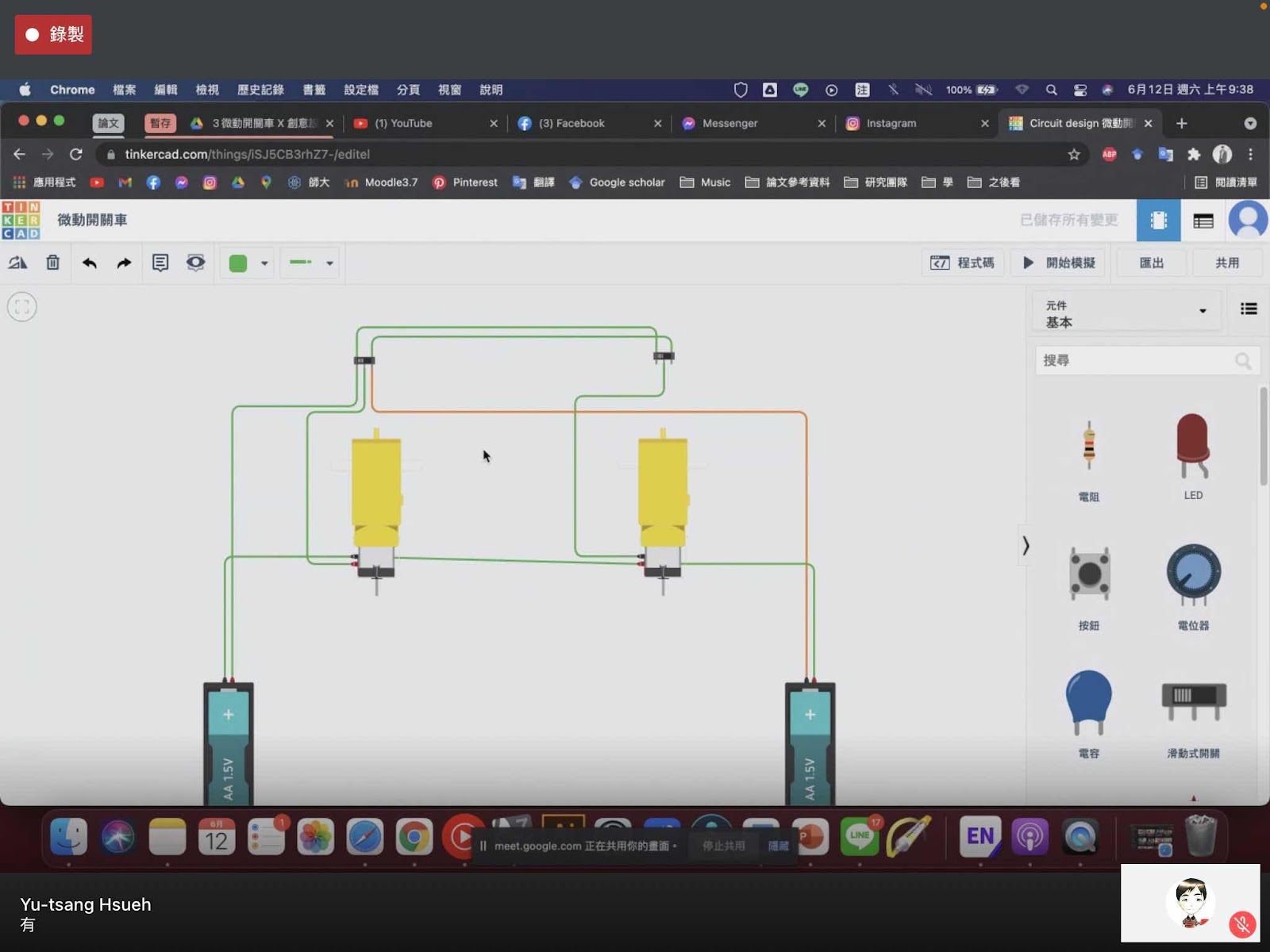Viewport: 1270px width, 952px height.
Task: Open the 編輯 menu in the menu bar
Action: [x=166, y=90]
